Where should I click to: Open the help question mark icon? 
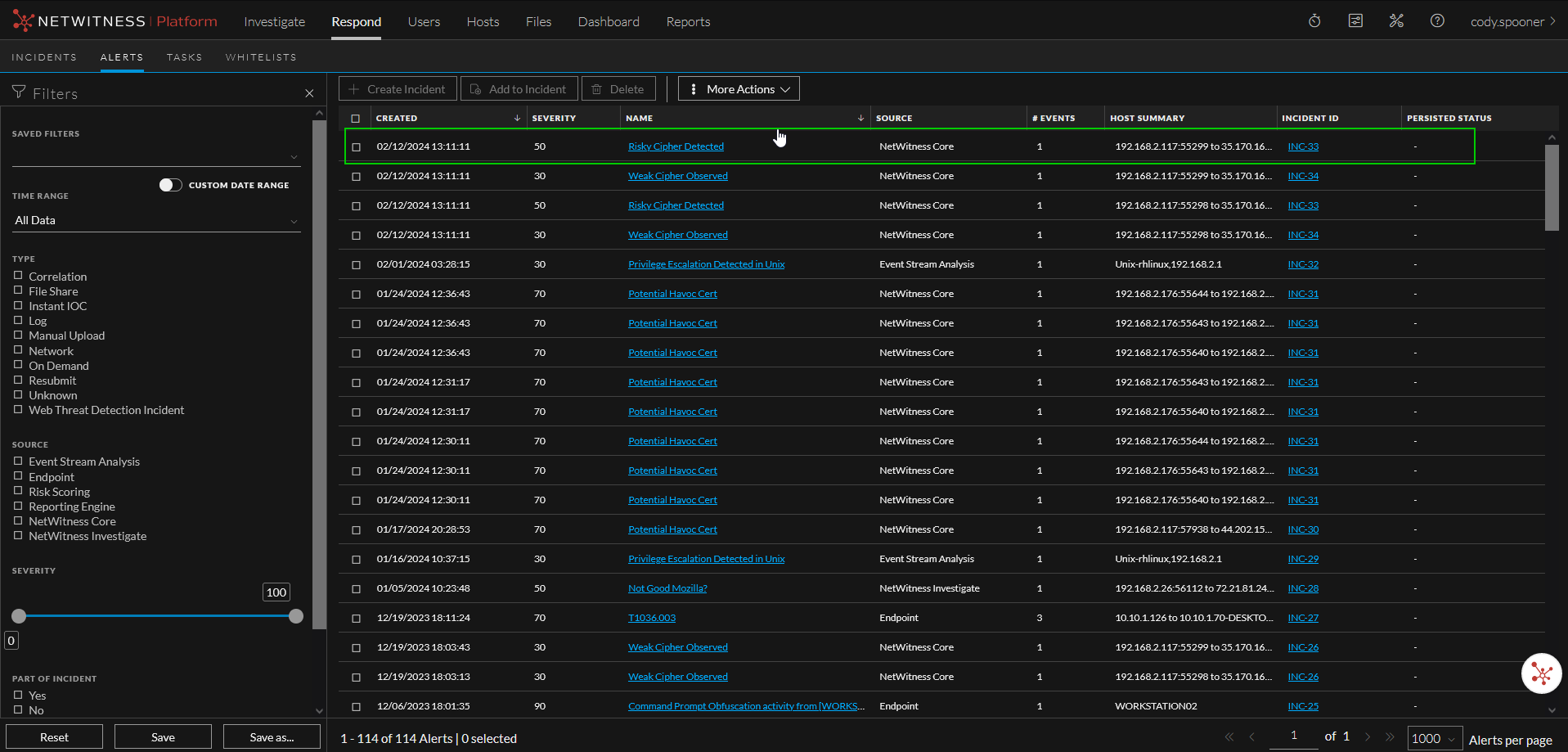1437,21
